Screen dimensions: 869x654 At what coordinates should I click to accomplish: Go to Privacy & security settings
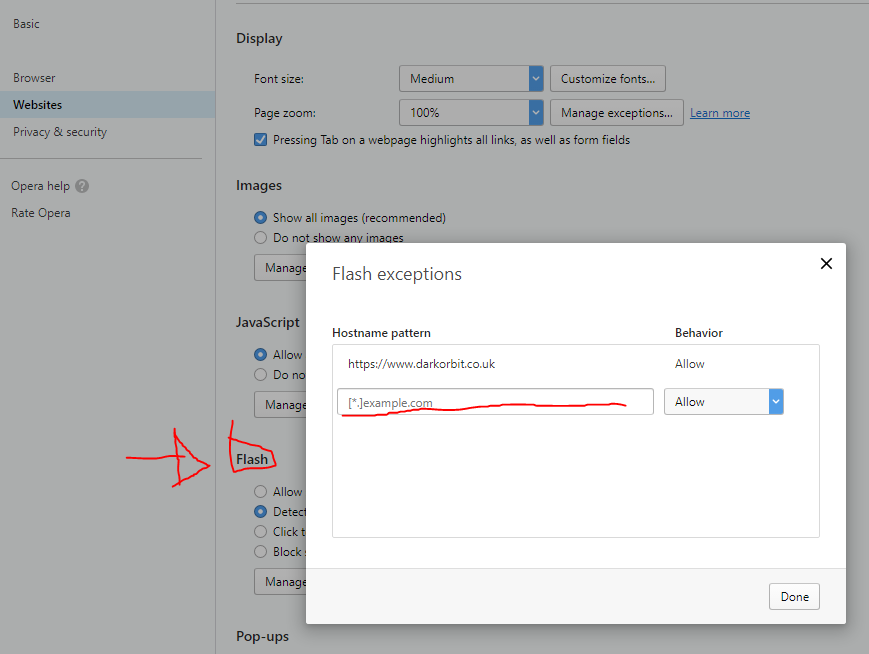coord(60,132)
